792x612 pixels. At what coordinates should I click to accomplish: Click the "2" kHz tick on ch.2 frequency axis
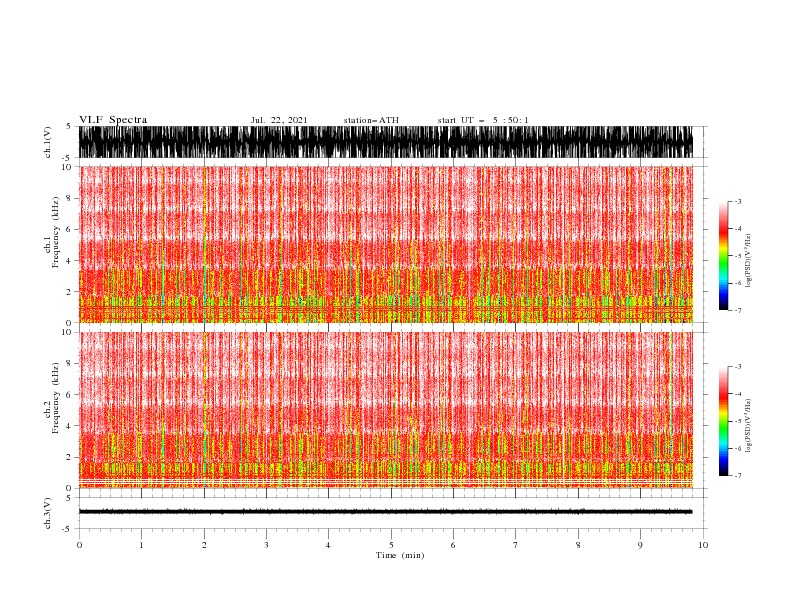[70, 457]
